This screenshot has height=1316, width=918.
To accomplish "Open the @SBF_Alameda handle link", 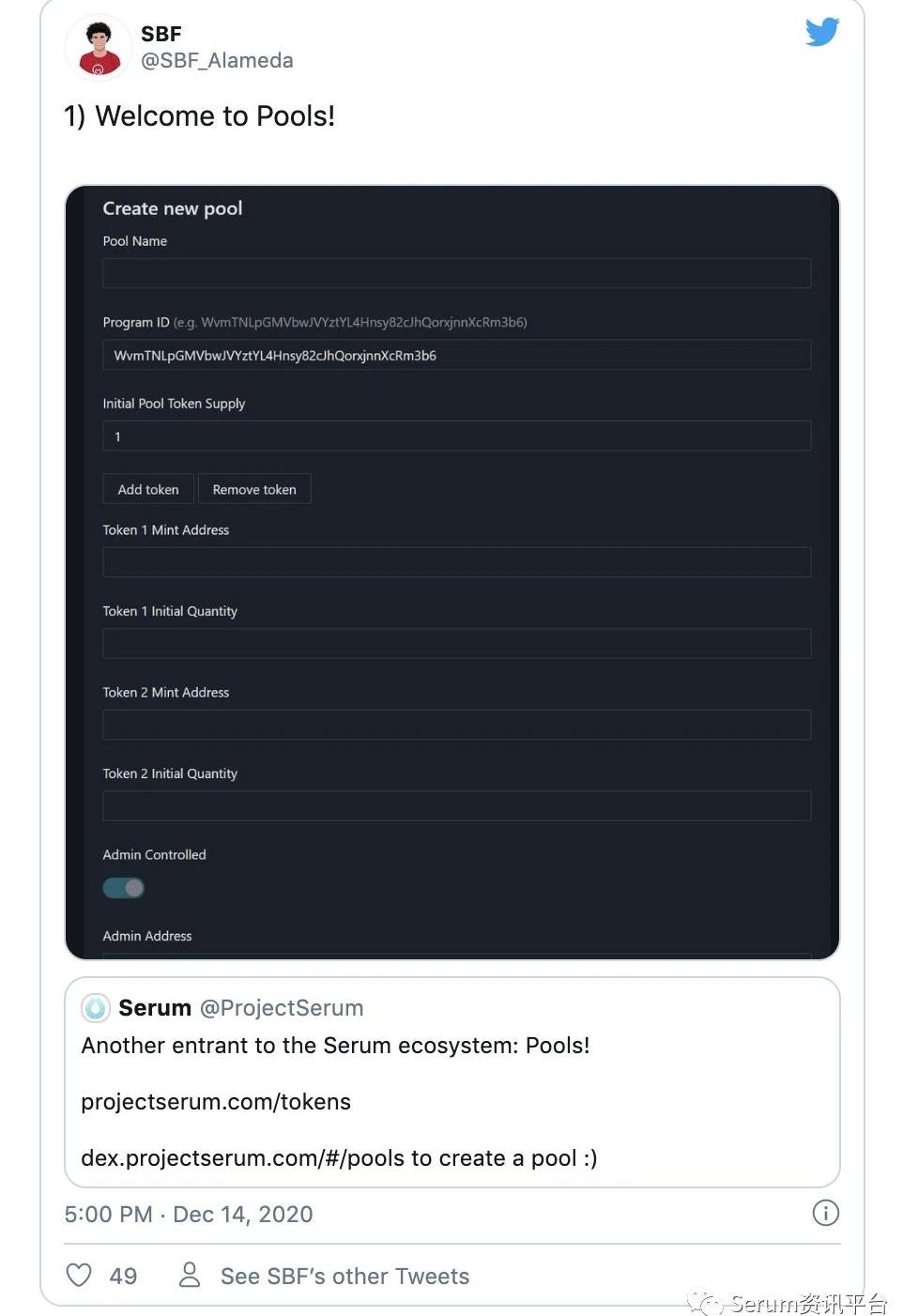I will pyautogui.click(x=217, y=61).
